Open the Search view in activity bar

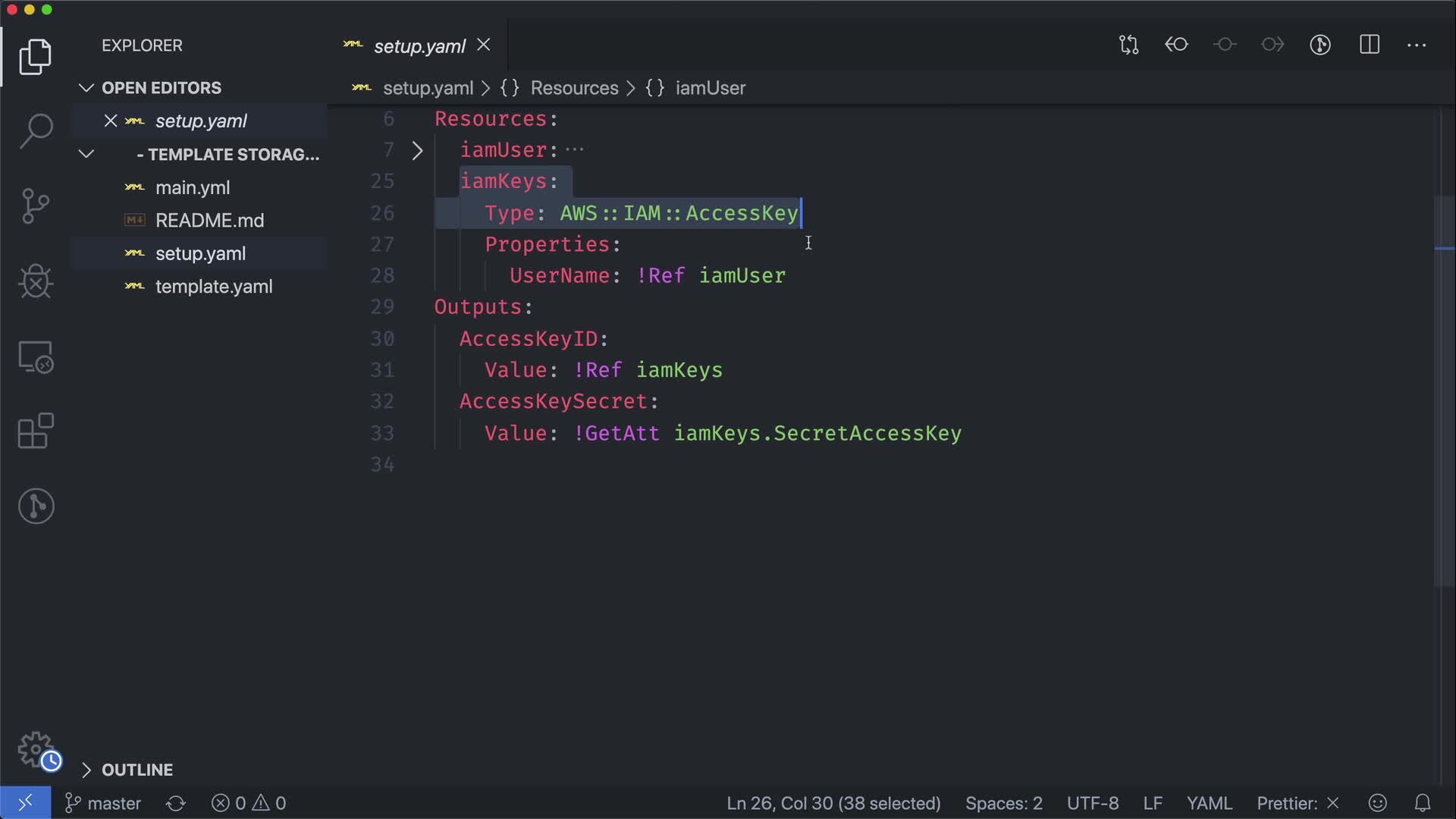coord(36,130)
